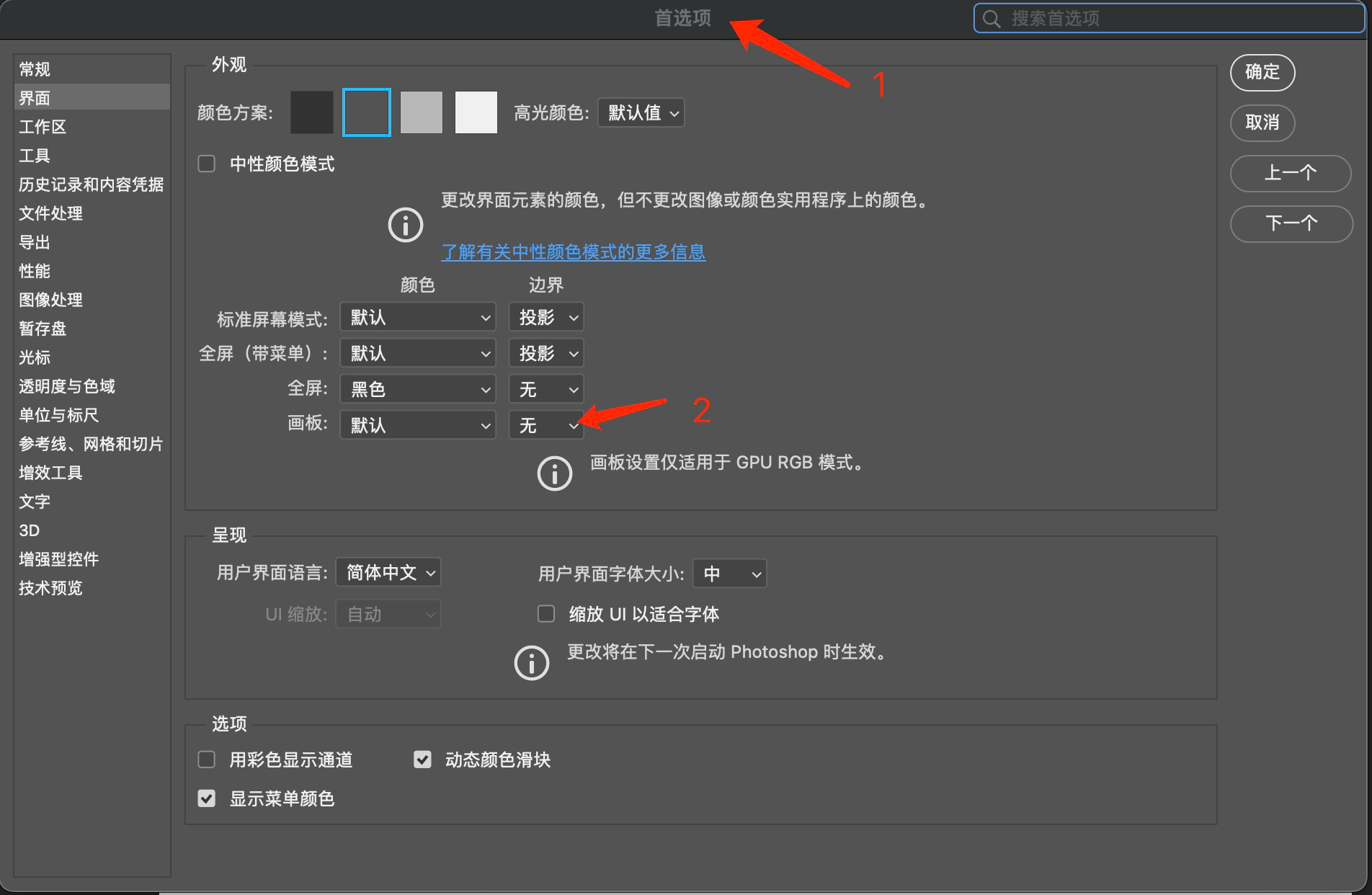Open the neutral color mode info link

(573, 252)
